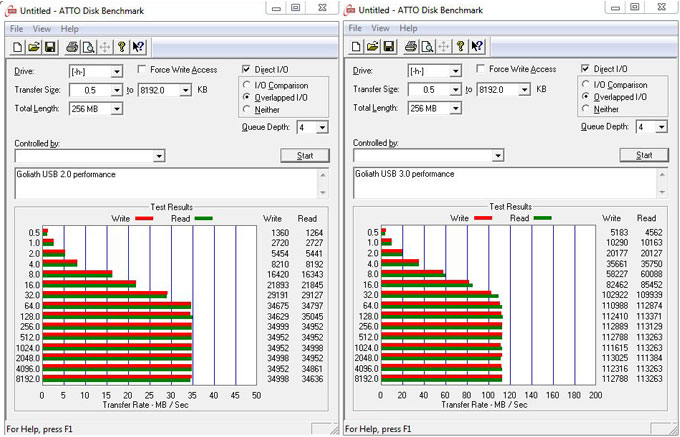Image resolution: width=680 pixels, height=437 pixels.
Task: Toggle Direct I/O checkbox in right window
Action: click(585, 68)
